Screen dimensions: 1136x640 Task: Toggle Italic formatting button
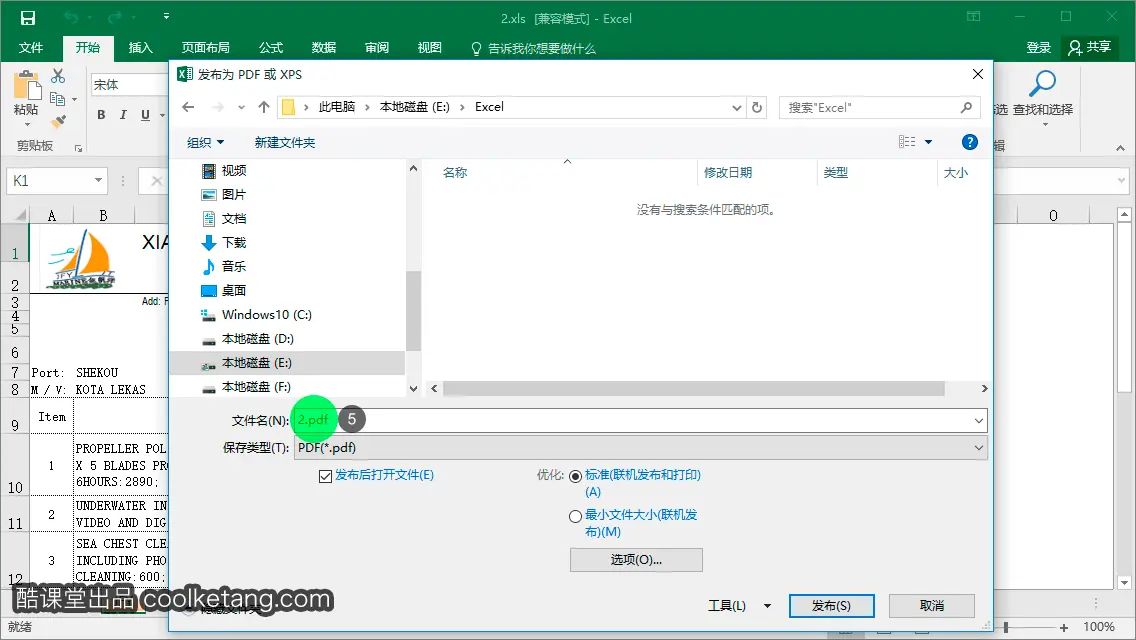[x=123, y=115]
